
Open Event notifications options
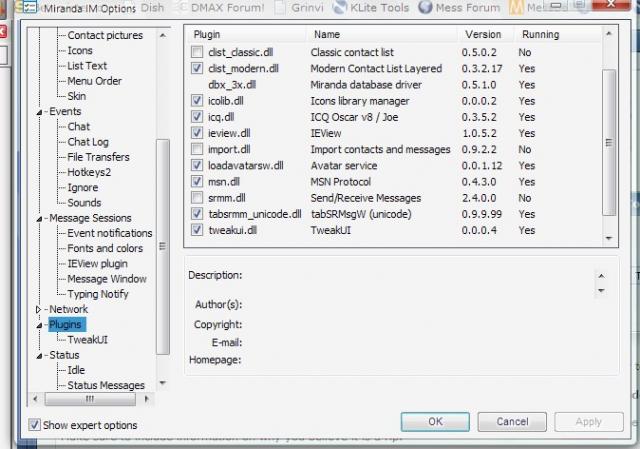tap(110, 233)
